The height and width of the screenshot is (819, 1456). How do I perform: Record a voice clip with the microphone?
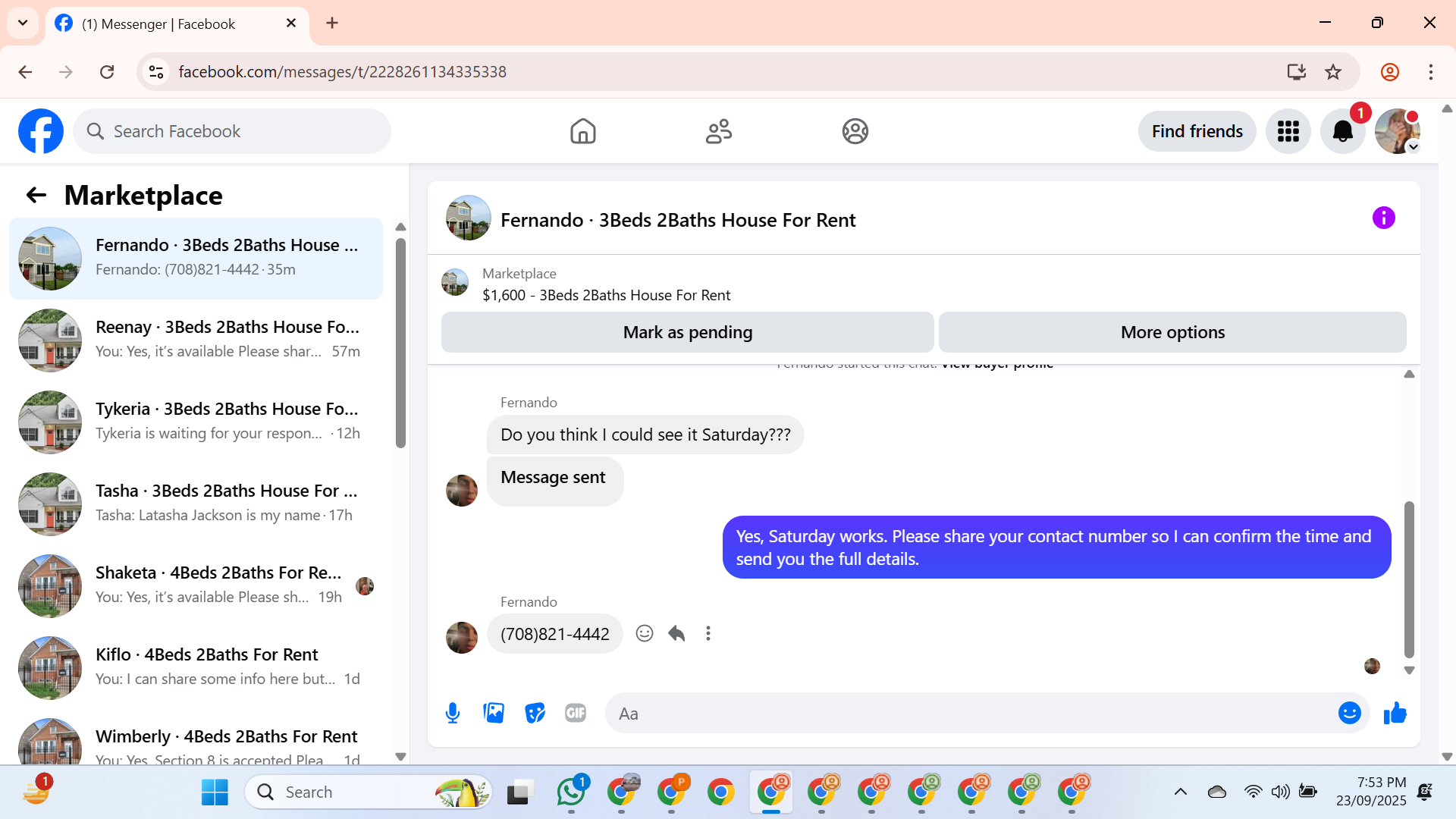[x=453, y=713]
